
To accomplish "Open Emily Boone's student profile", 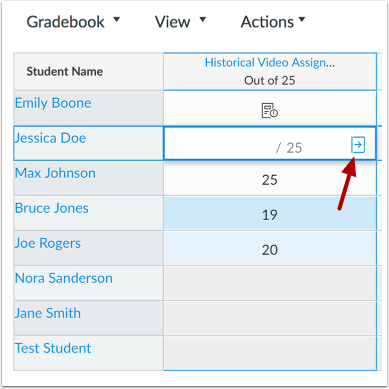I will point(53,103).
